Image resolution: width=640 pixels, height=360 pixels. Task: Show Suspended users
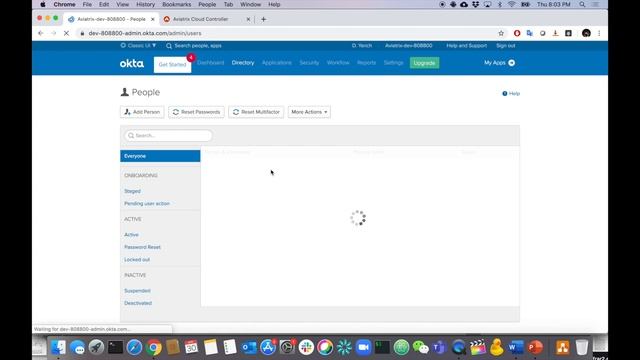tap(138, 291)
